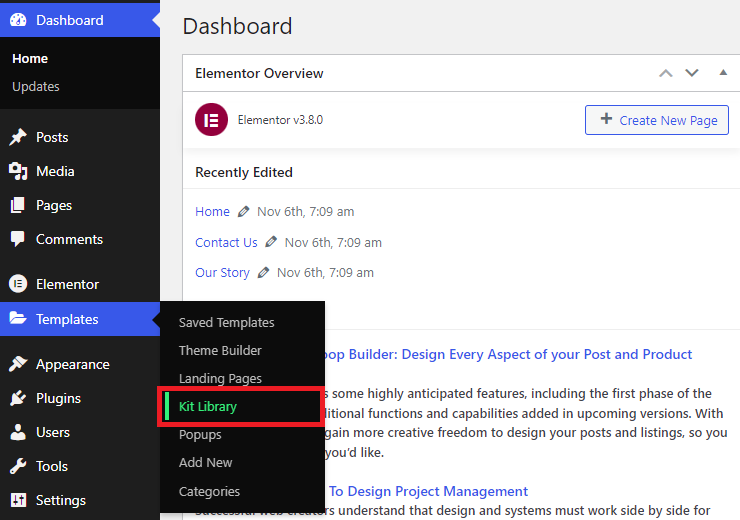Image resolution: width=740 pixels, height=520 pixels.
Task: Click the Tools wrench icon
Action: coord(18,466)
